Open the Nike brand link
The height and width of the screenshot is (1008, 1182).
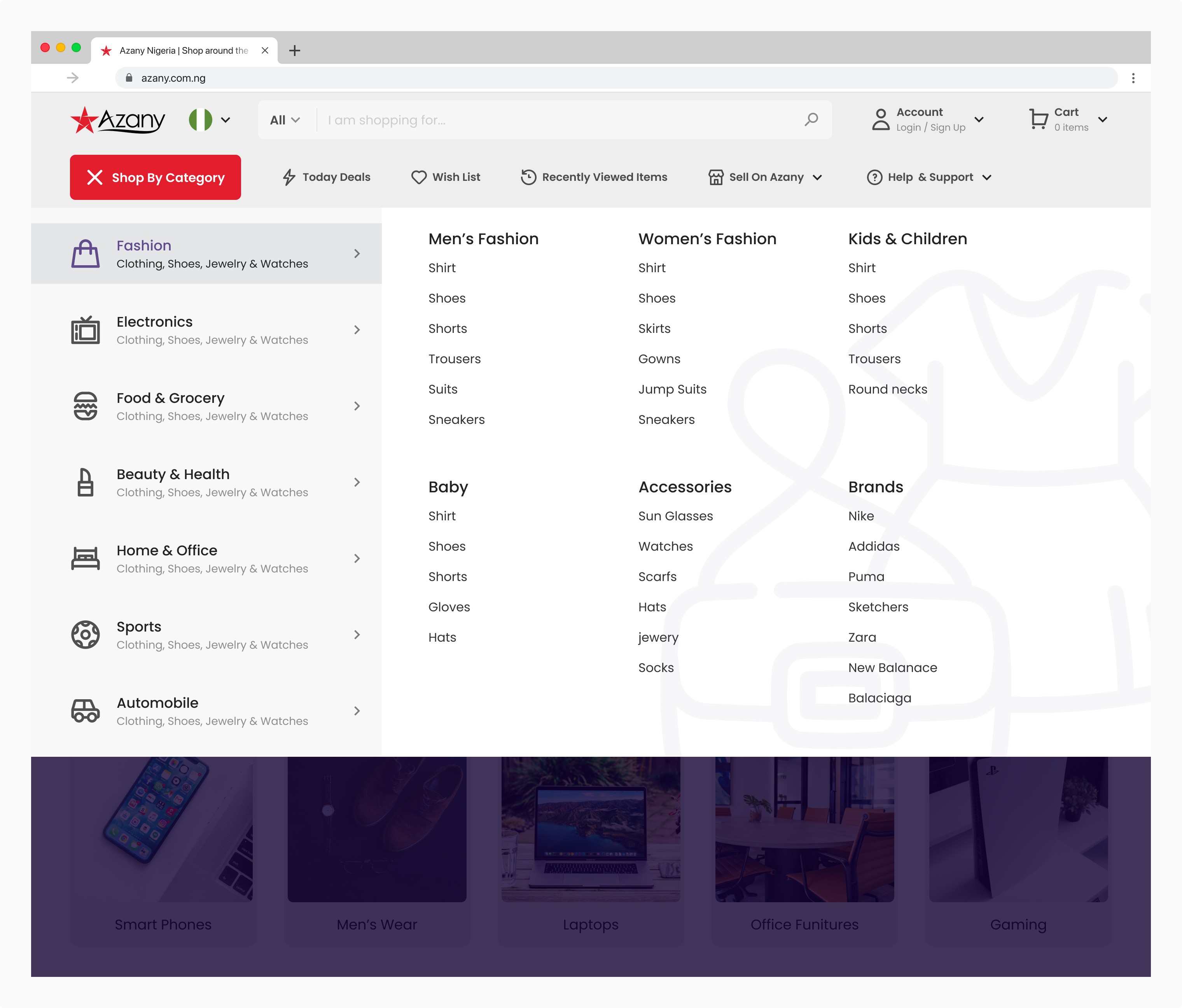861,516
